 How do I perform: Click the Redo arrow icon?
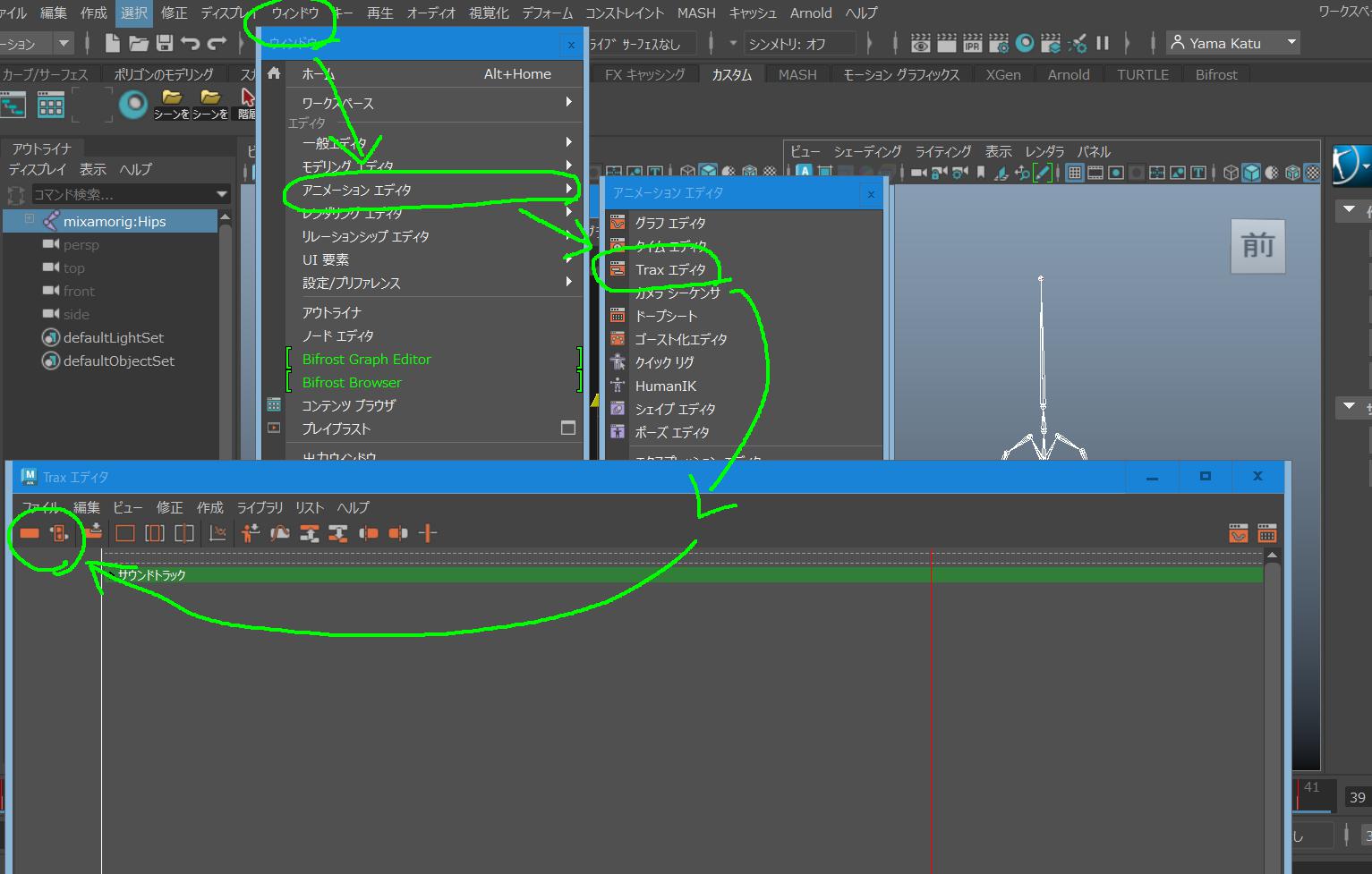click(217, 43)
